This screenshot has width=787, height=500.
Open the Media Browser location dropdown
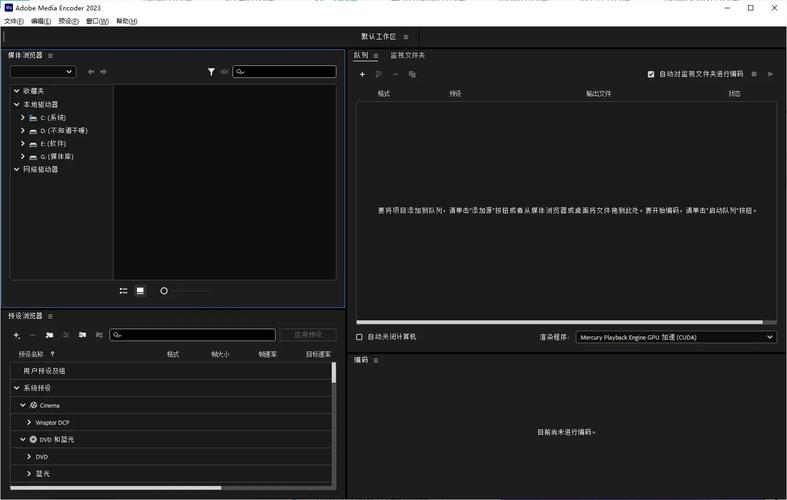[x=43, y=72]
